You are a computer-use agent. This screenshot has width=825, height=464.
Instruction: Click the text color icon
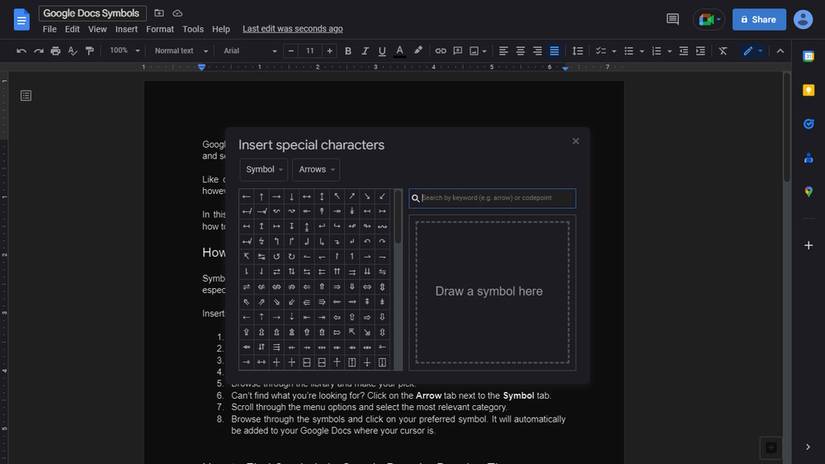(400, 51)
